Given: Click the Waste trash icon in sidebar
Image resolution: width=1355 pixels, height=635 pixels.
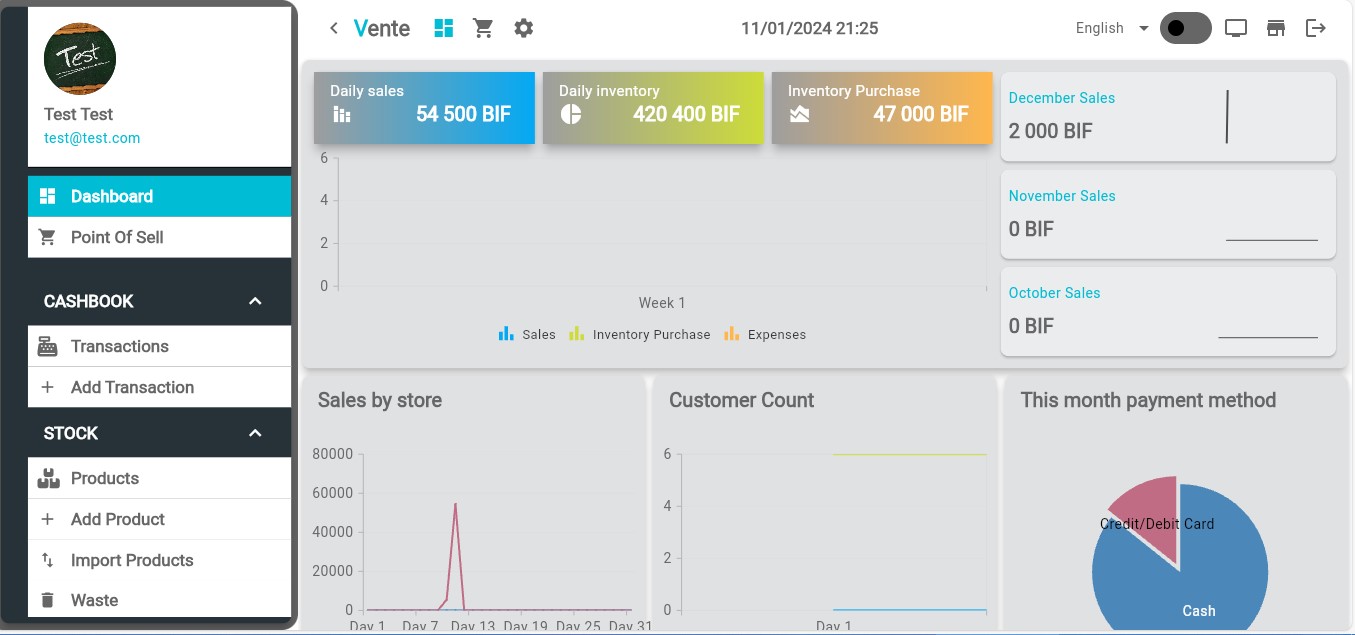Looking at the screenshot, I should point(47,599).
